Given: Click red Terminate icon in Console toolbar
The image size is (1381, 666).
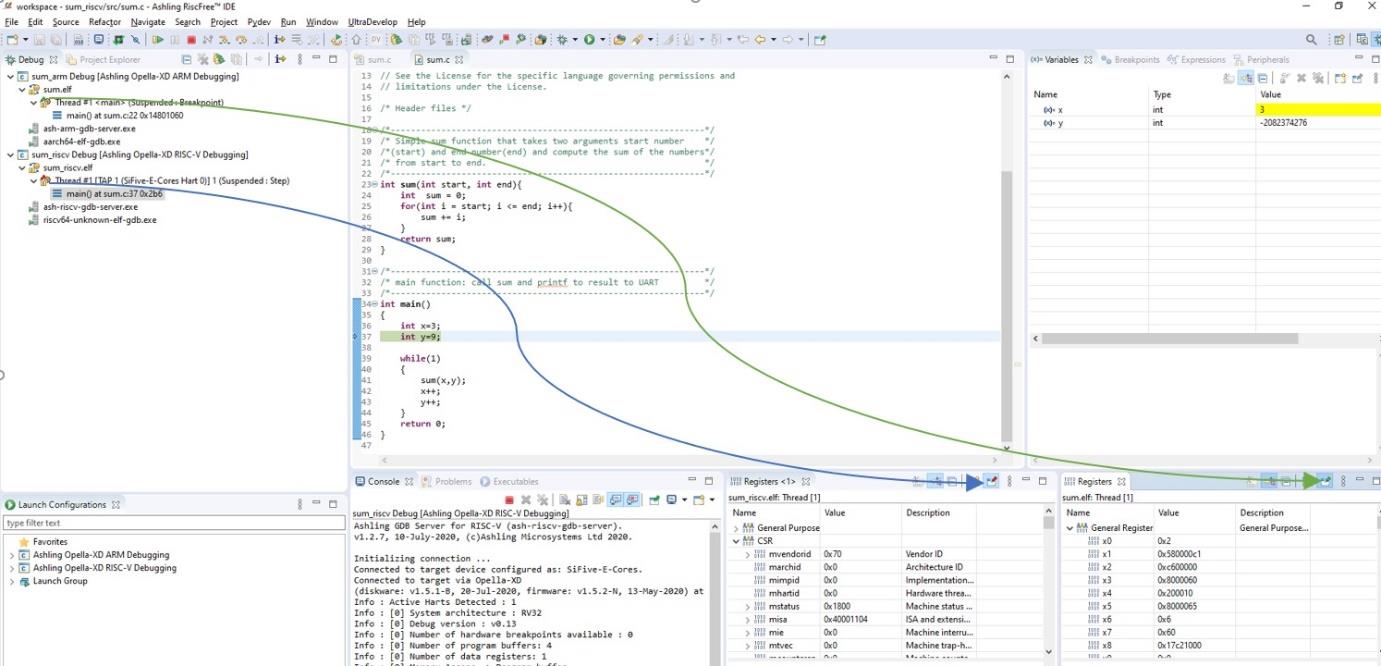Looking at the screenshot, I should point(509,500).
